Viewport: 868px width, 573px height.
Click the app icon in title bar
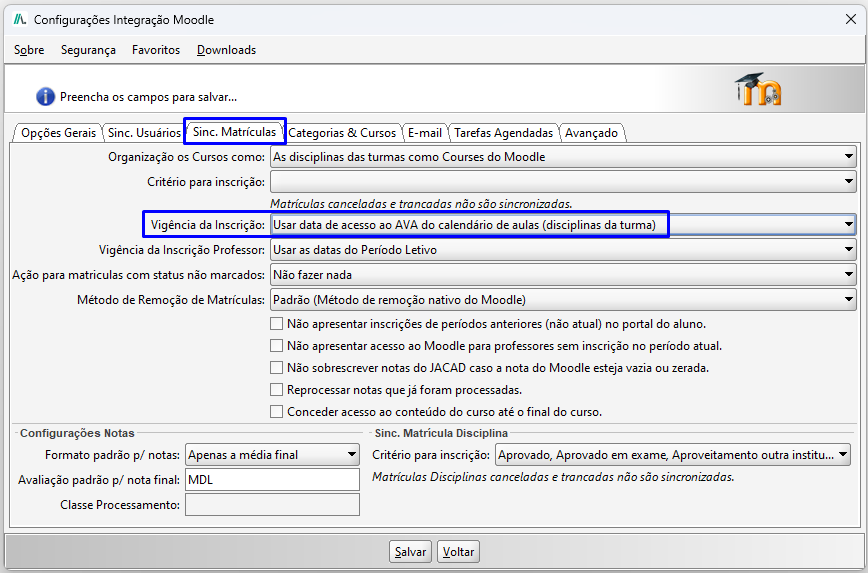click(x=20, y=19)
